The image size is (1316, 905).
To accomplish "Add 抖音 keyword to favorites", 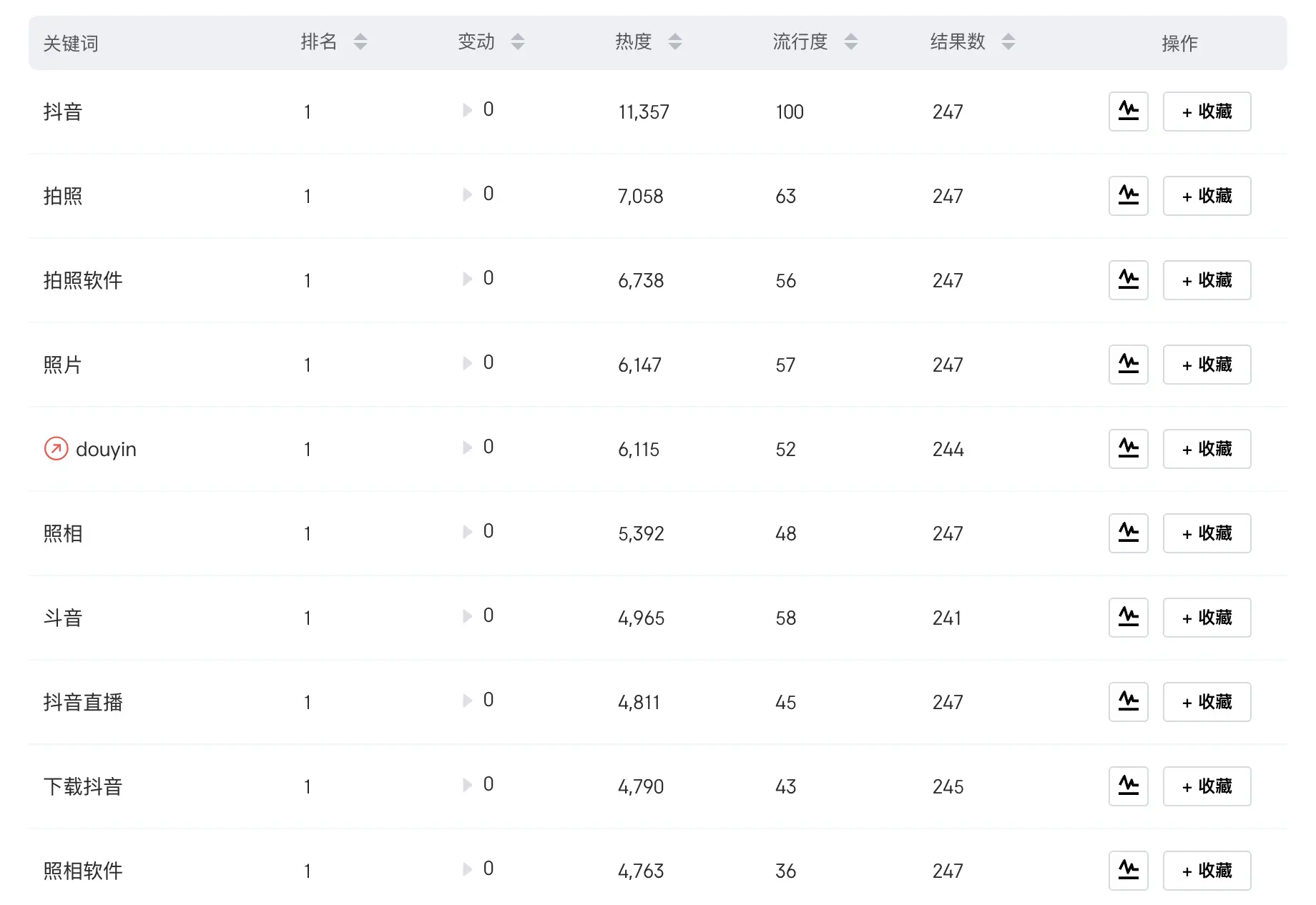I will 1207,112.
